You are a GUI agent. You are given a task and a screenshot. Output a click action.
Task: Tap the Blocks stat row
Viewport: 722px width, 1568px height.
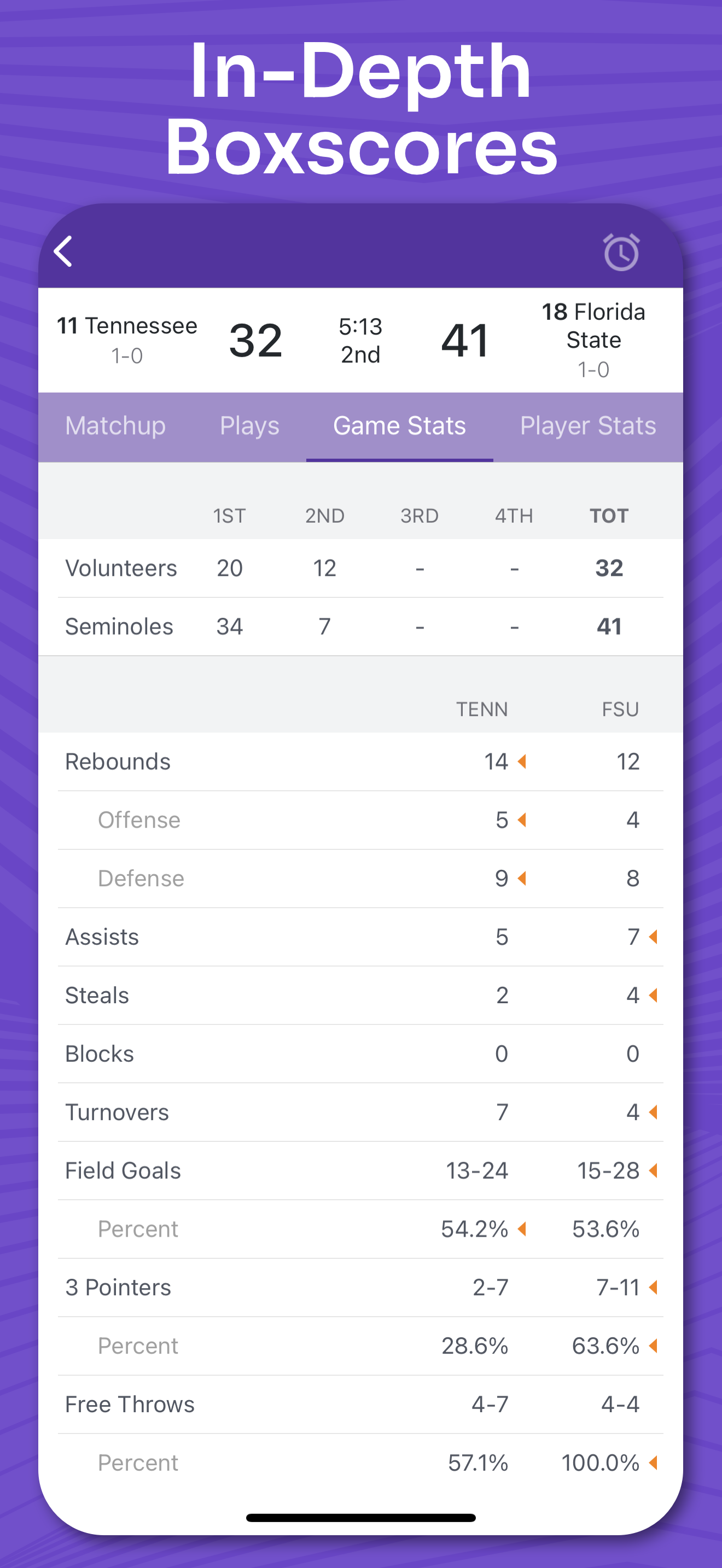tap(360, 1054)
